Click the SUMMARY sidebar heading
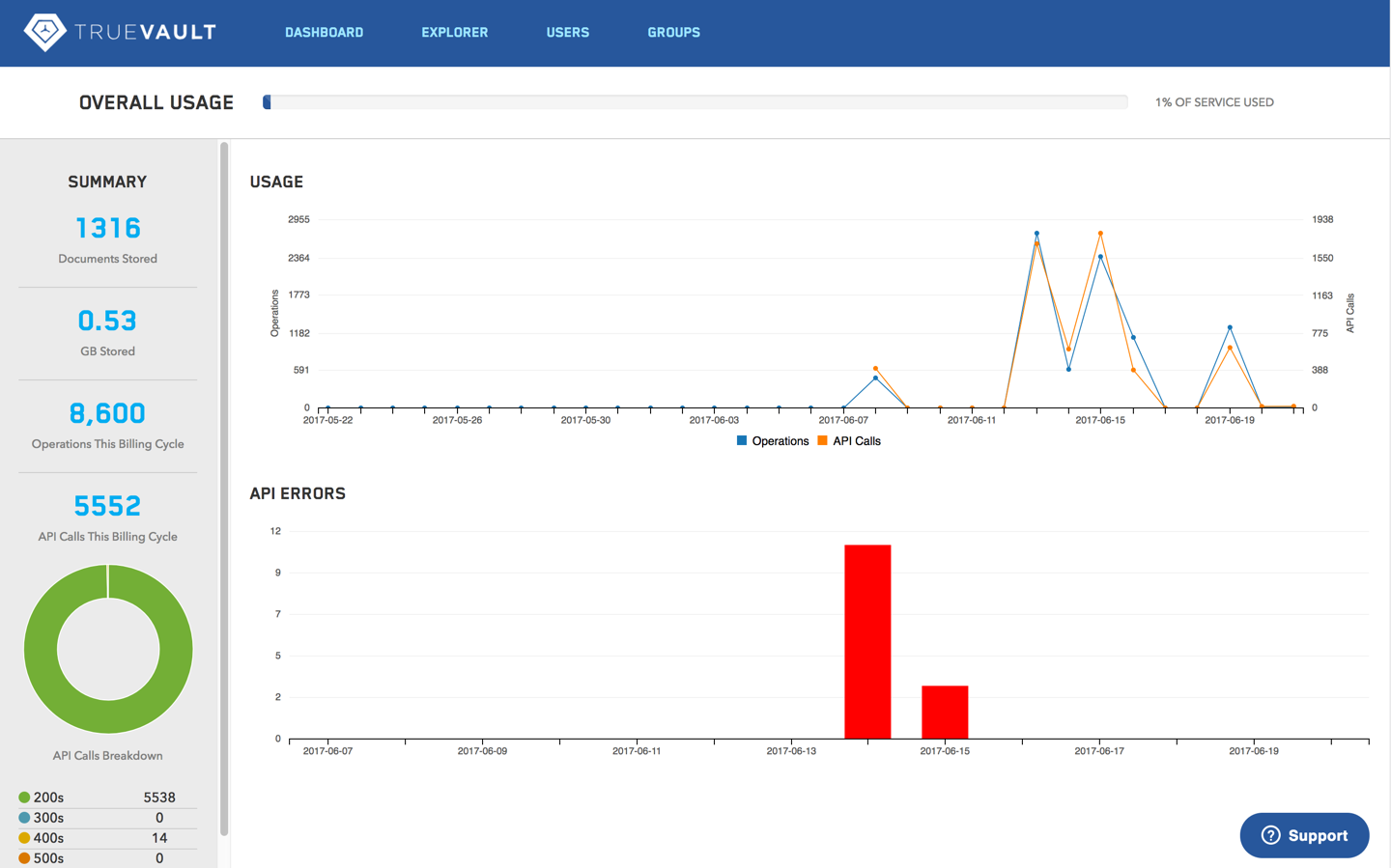 click(x=107, y=182)
